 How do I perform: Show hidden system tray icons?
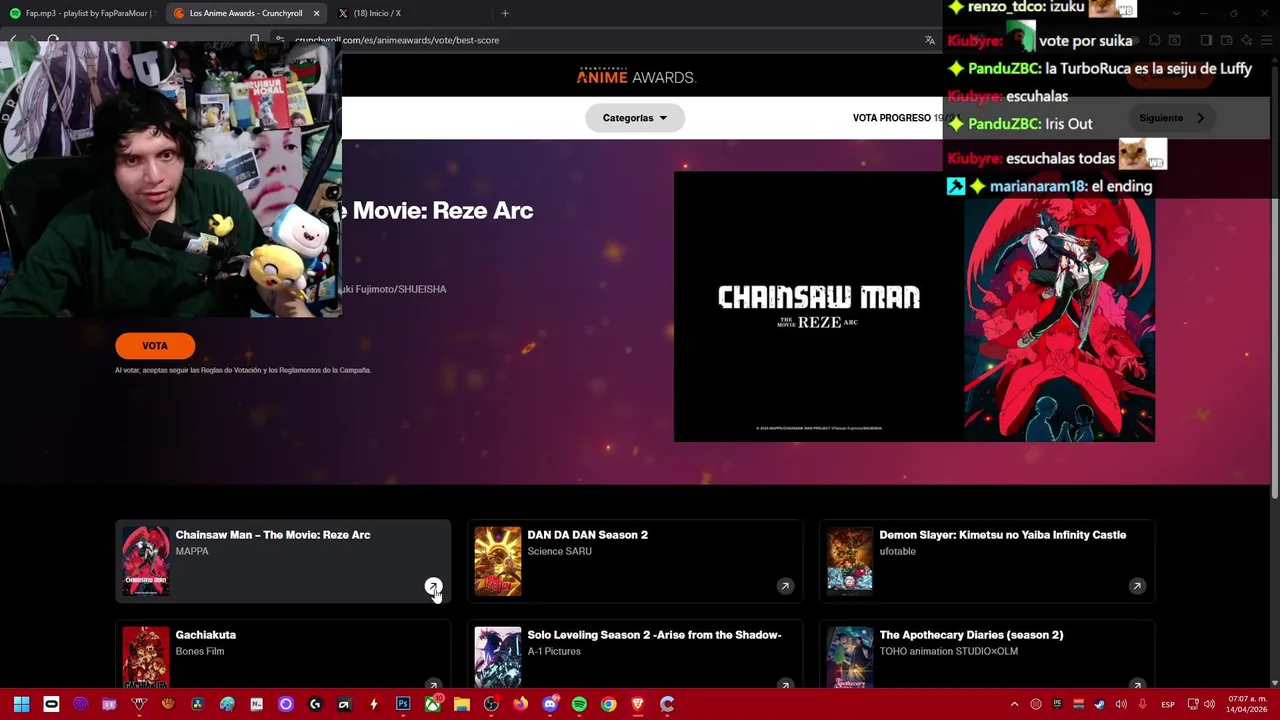click(1014, 704)
